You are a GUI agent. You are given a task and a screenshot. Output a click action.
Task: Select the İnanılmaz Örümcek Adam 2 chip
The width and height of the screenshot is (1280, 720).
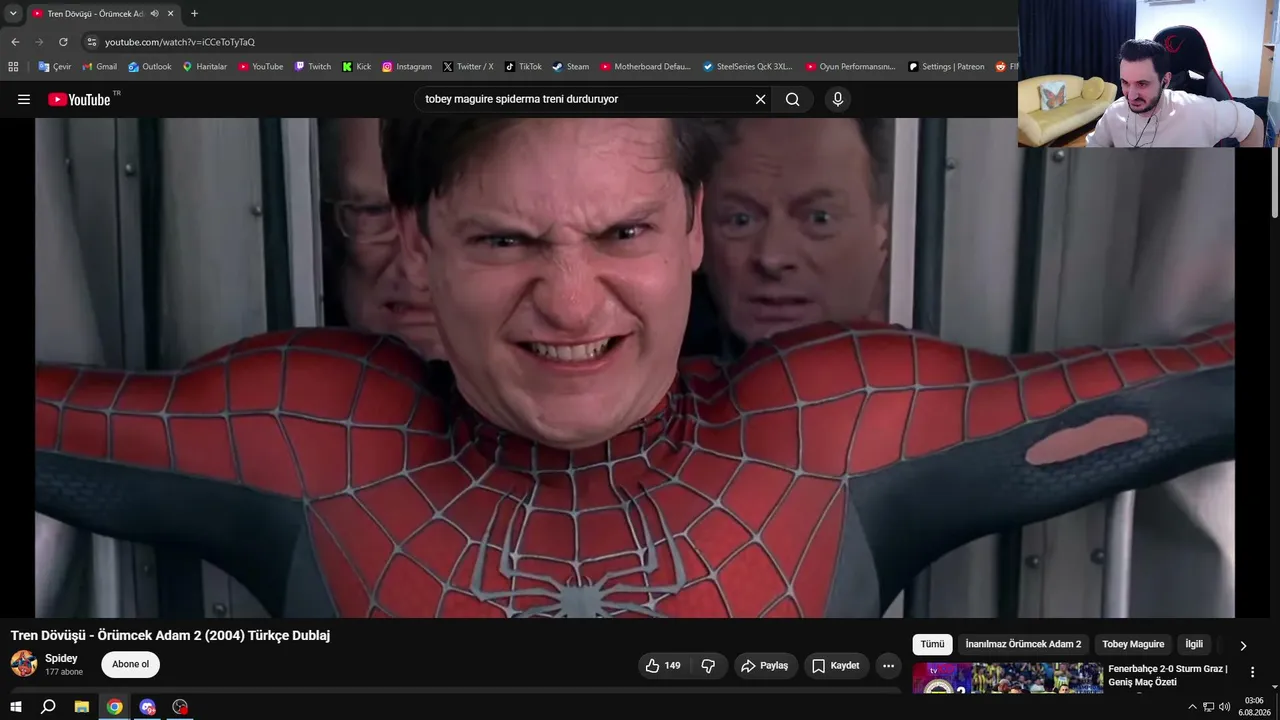(x=1023, y=645)
